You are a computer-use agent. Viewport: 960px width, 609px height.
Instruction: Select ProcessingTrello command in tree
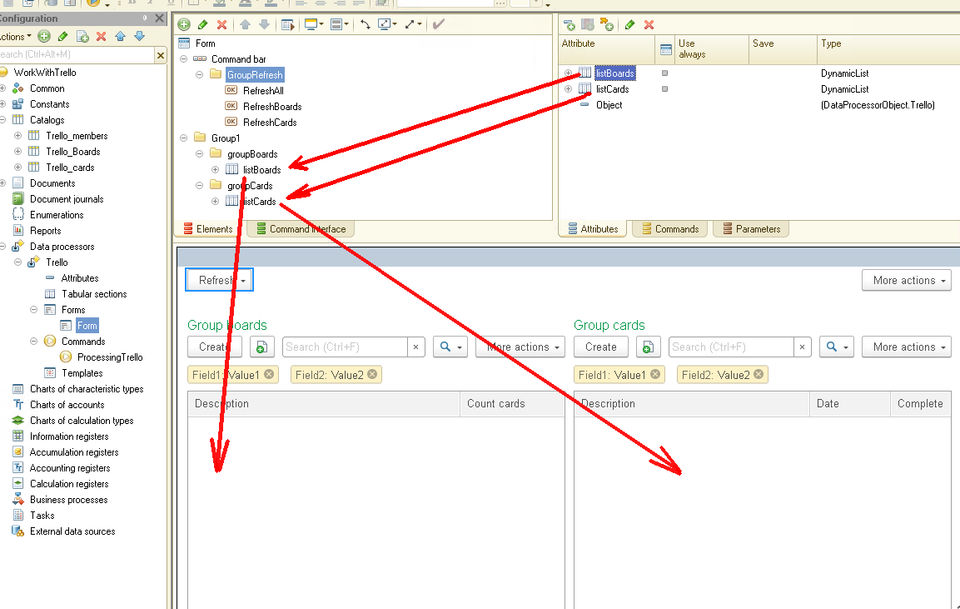click(x=110, y=357)
